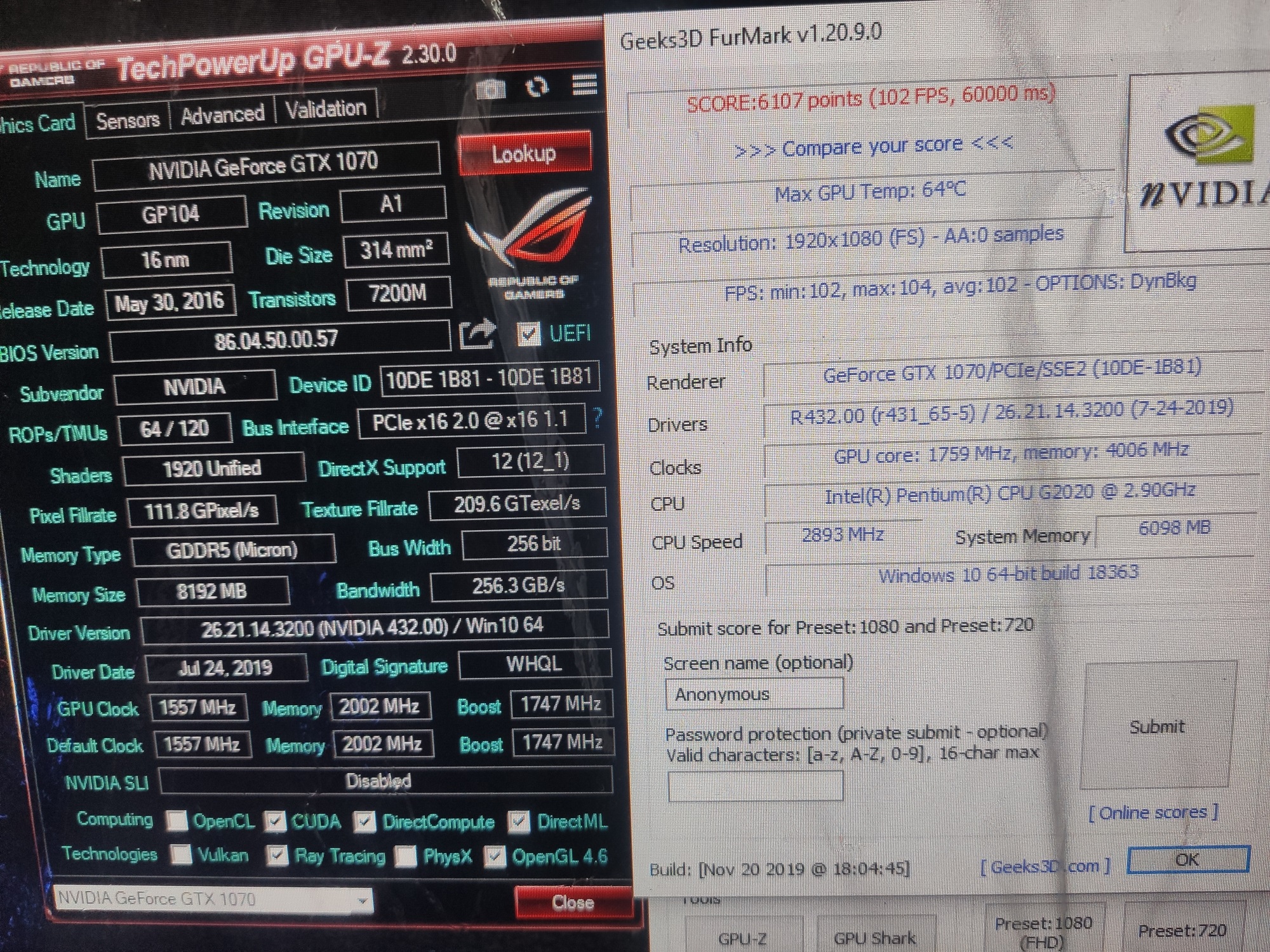Click the DirectX Support value 12 (12_1)
The height and width of the screenshot is (952, 1270).
point(531,461)
